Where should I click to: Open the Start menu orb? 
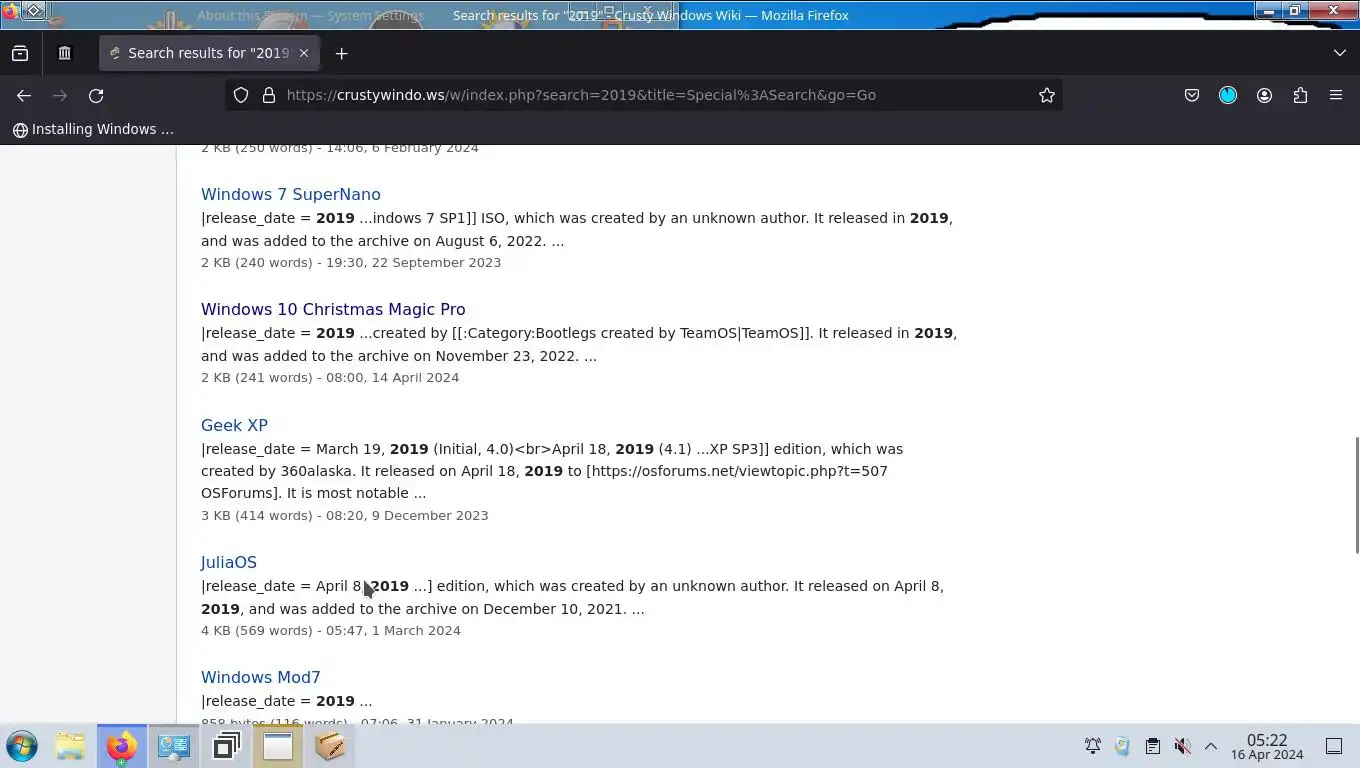pos(22,746)
